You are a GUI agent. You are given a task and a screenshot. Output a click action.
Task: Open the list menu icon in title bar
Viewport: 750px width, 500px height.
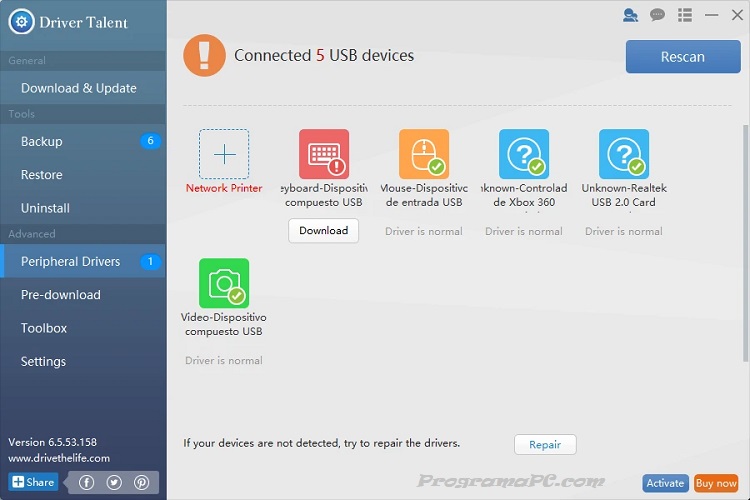[685, 15]
